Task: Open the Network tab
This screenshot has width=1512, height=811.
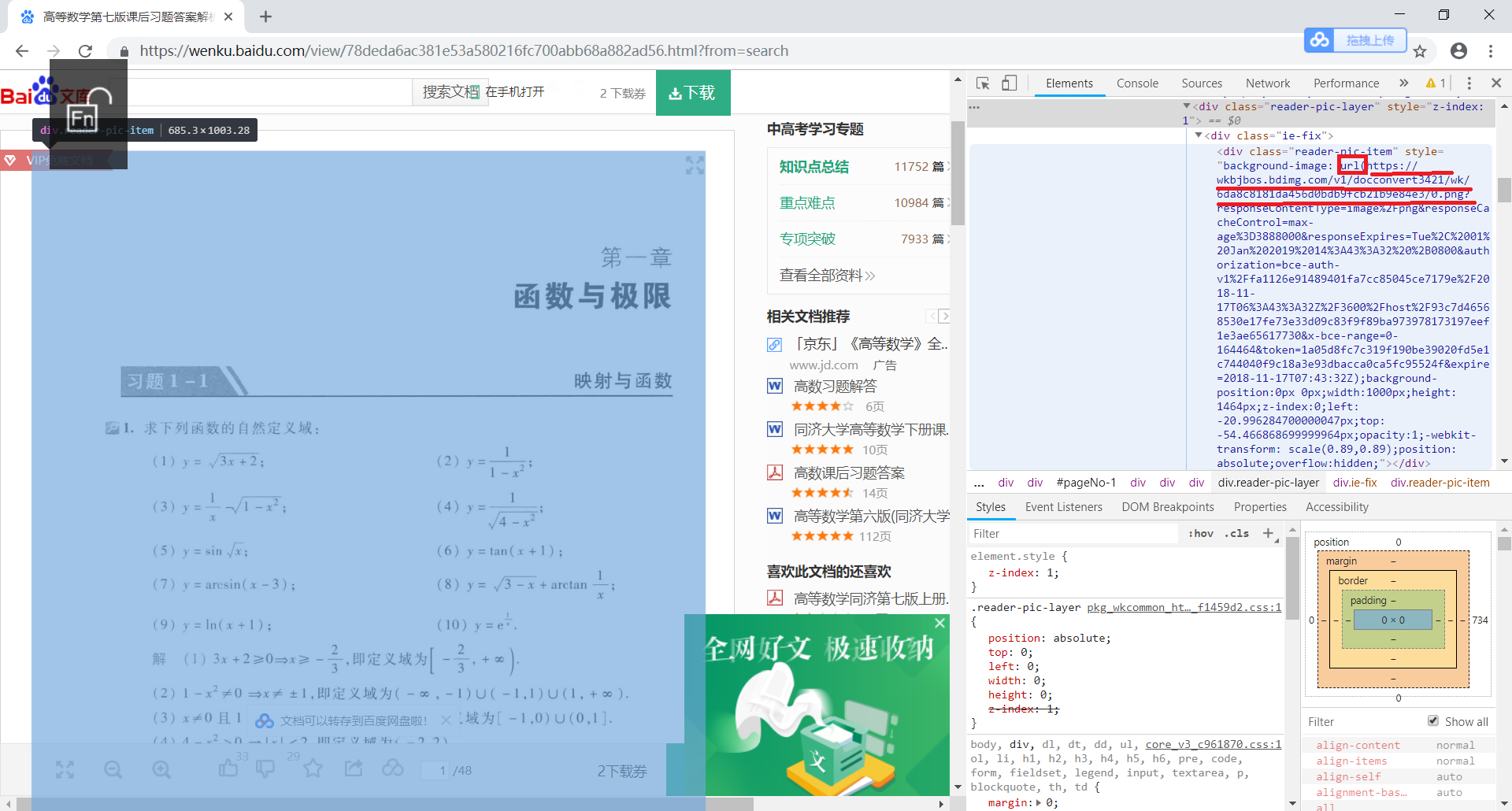Action: 1268,83
